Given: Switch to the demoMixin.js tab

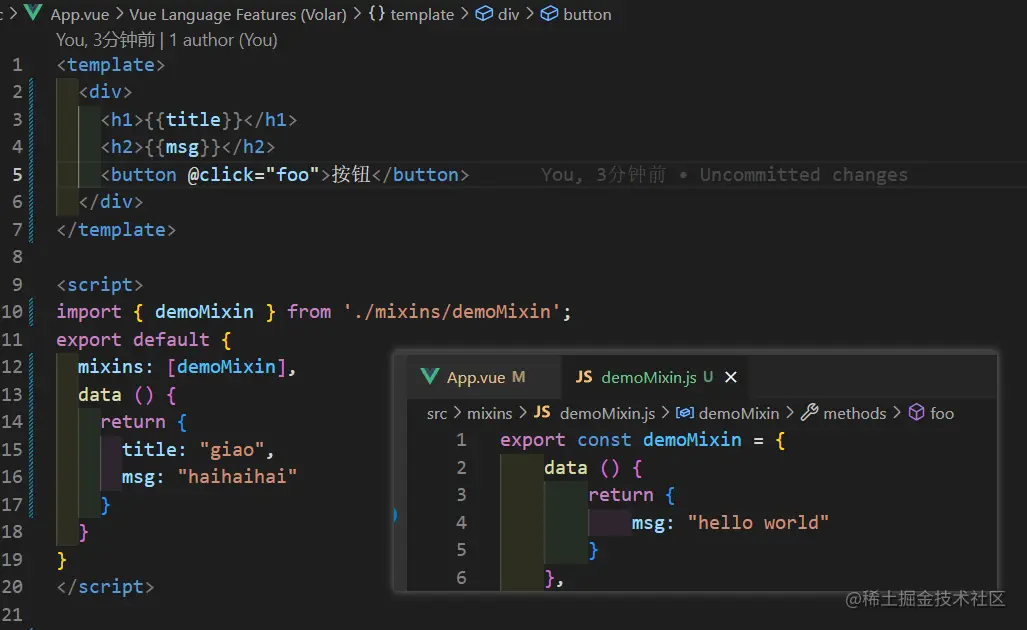Looking at the screenshot, I should pyautogui.click(x=648, y=377).
